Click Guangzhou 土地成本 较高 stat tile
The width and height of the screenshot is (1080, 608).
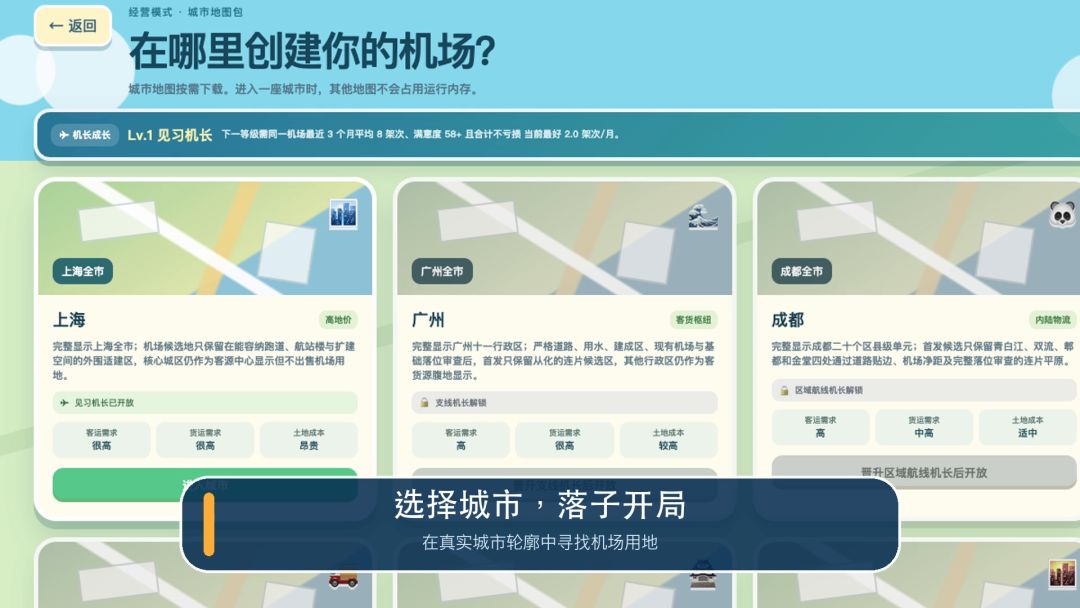click(x=668, y=439)
